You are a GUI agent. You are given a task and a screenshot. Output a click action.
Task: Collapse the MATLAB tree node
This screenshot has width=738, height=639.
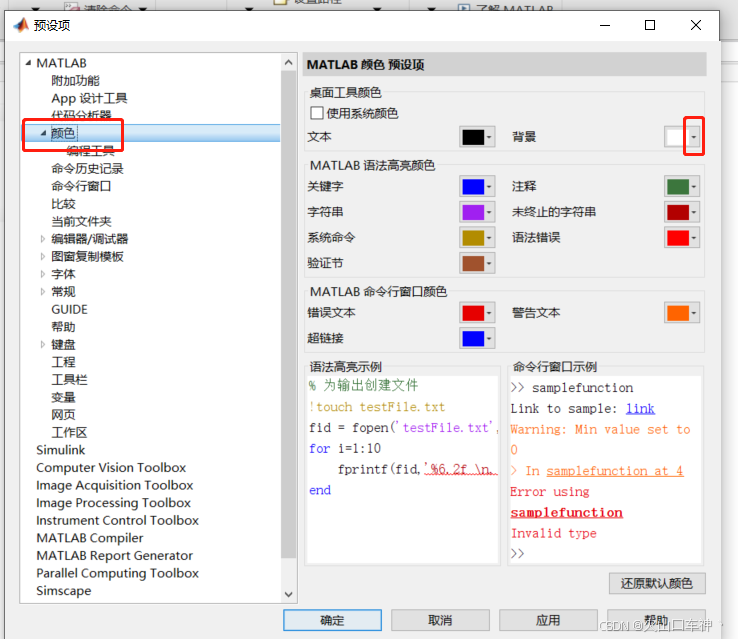tap(28, 63)
